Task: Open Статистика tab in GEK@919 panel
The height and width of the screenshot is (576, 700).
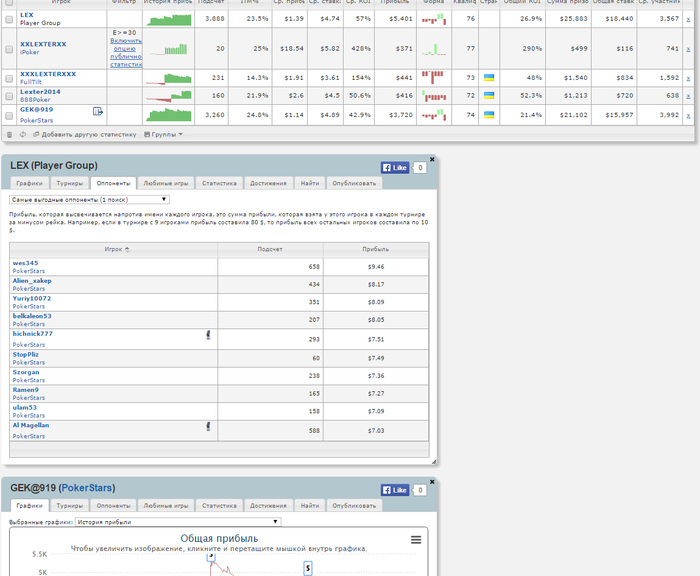Action: [x=219, y=505]
